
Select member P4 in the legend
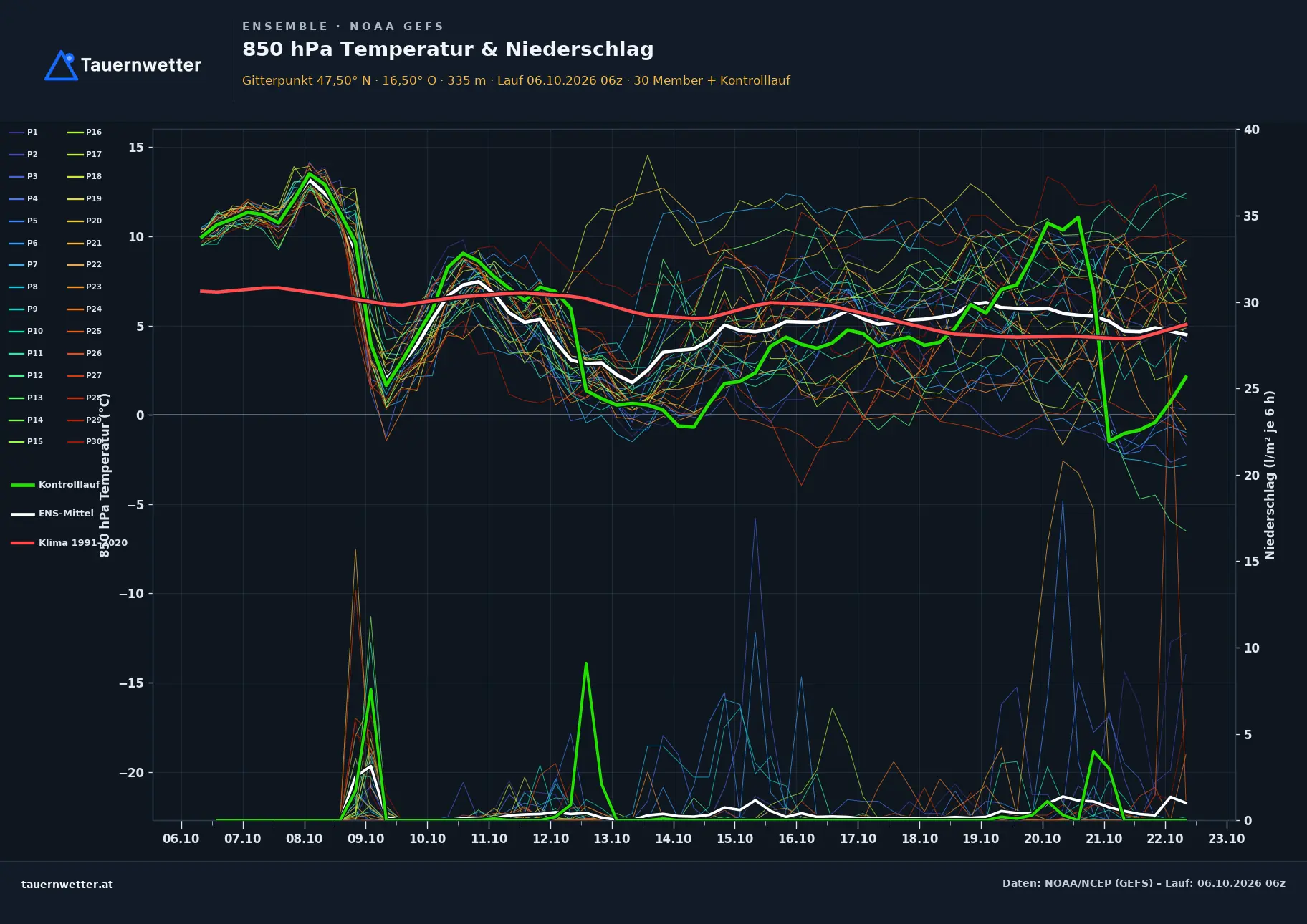pos(24,198)
